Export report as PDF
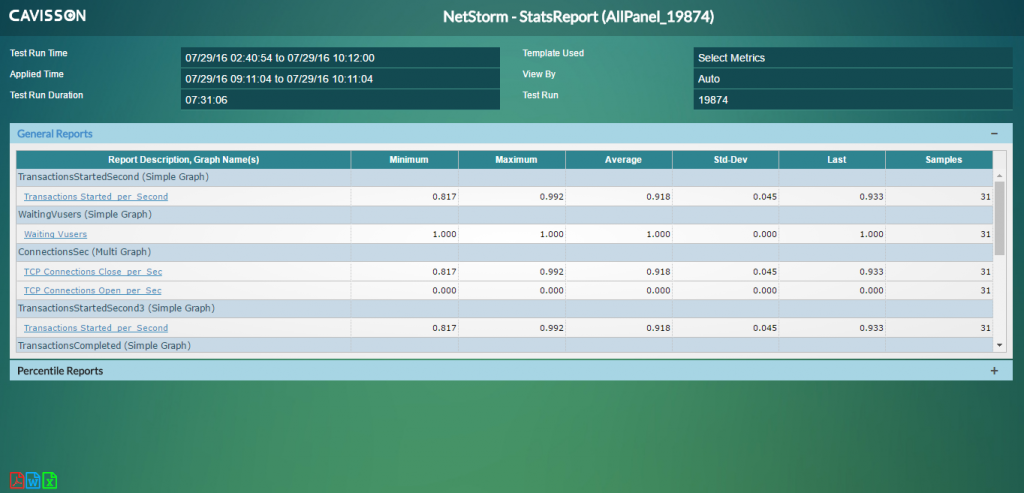 (16, 481)
